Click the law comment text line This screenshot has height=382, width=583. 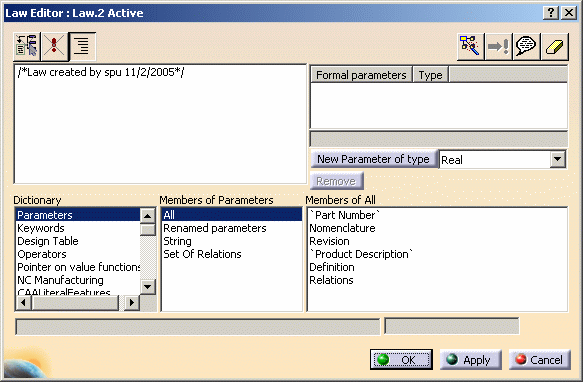(101, 72)
